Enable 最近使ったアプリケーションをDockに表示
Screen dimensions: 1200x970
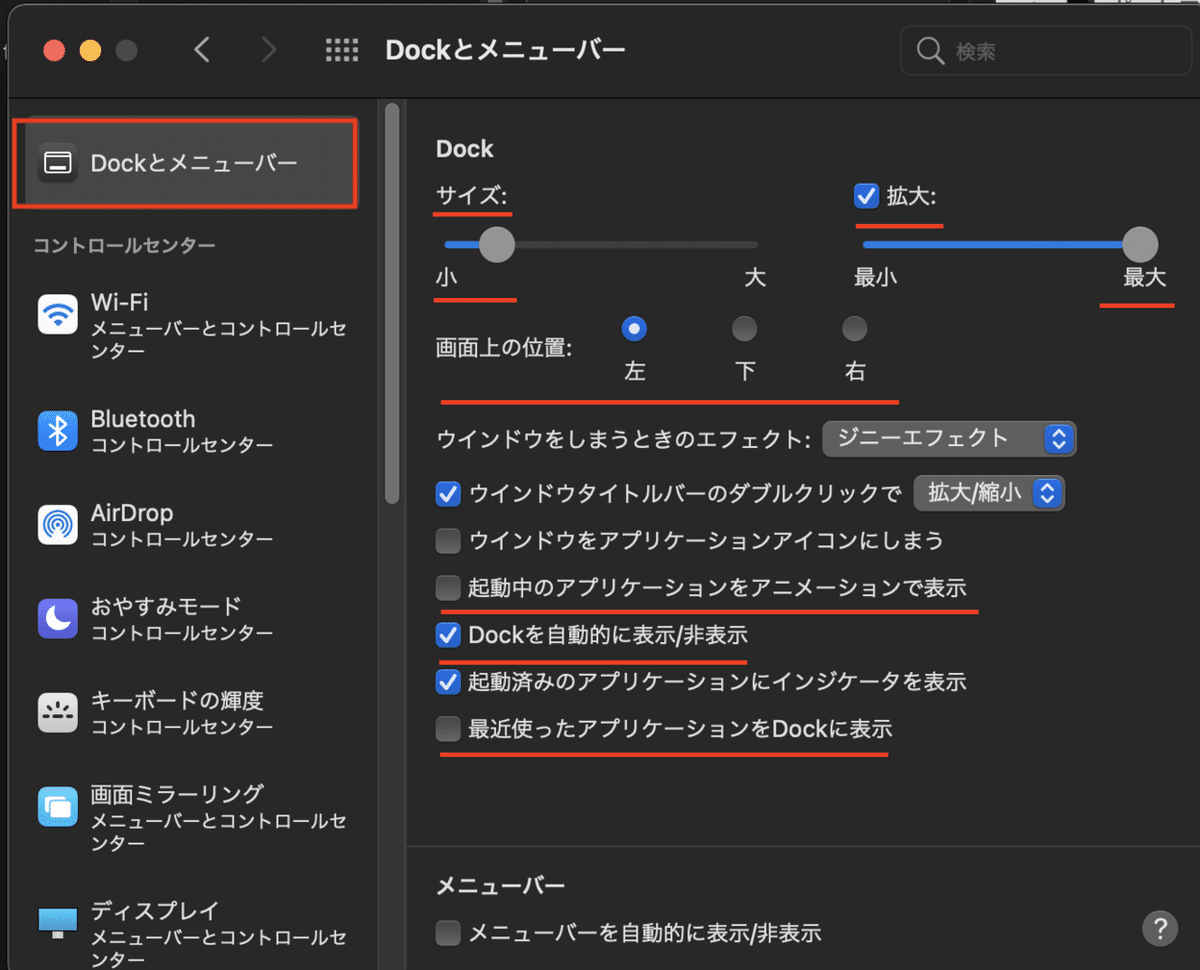pyautogui.click(x=449, y=729)
